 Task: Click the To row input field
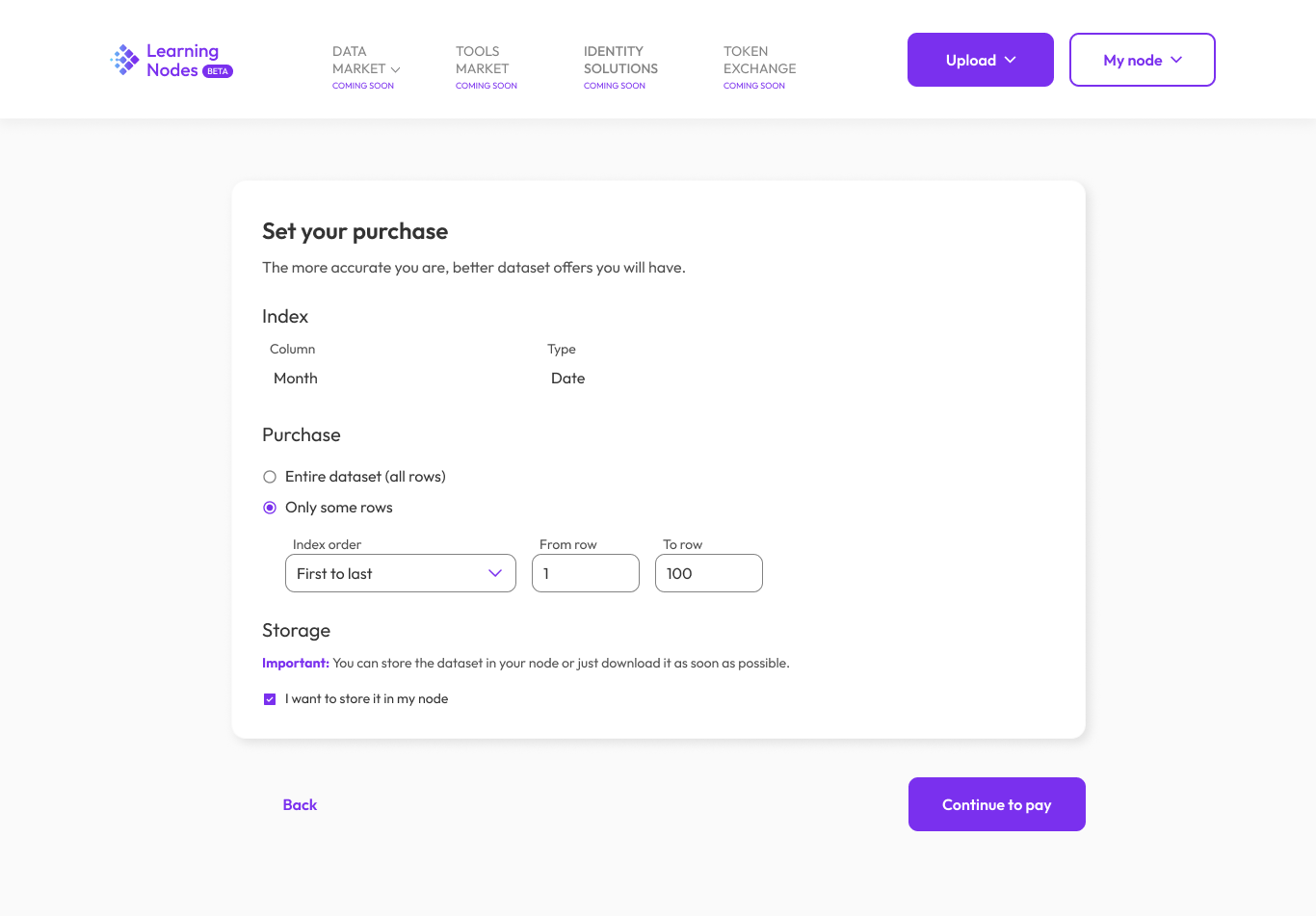click(x=709, y=573)
